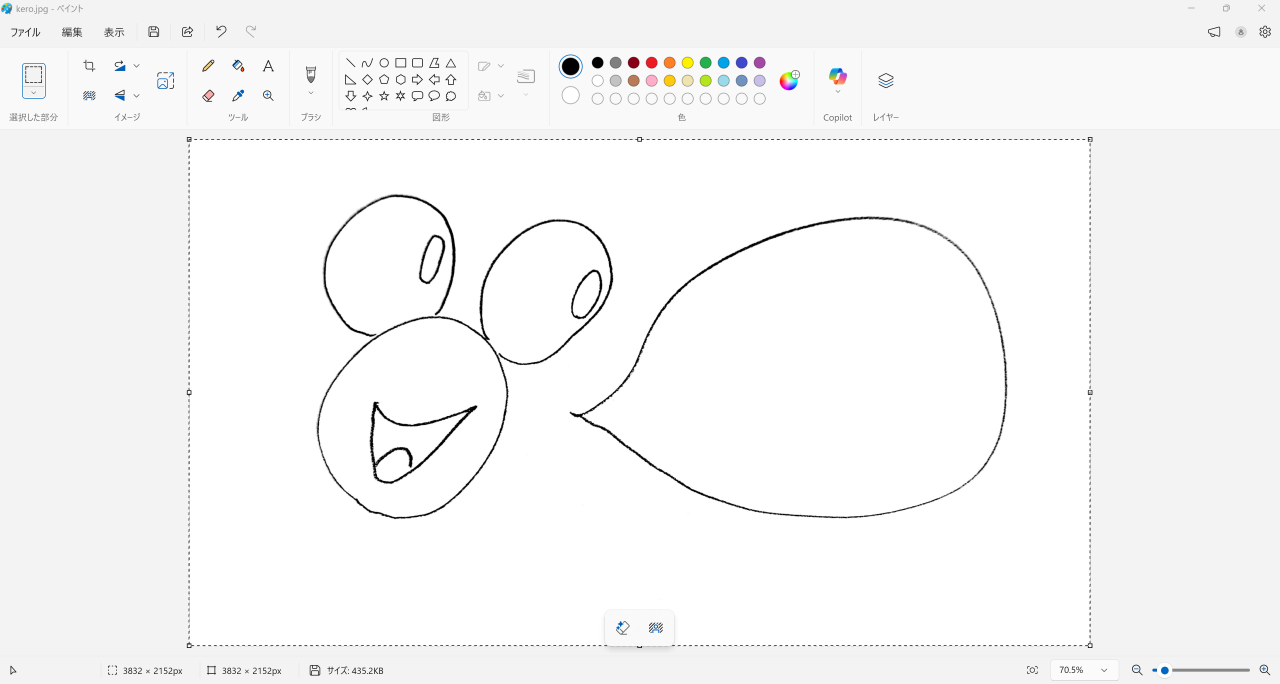Select the Pencil tool
Viewport: 1280px width, 684px height.
pos(208,66)
